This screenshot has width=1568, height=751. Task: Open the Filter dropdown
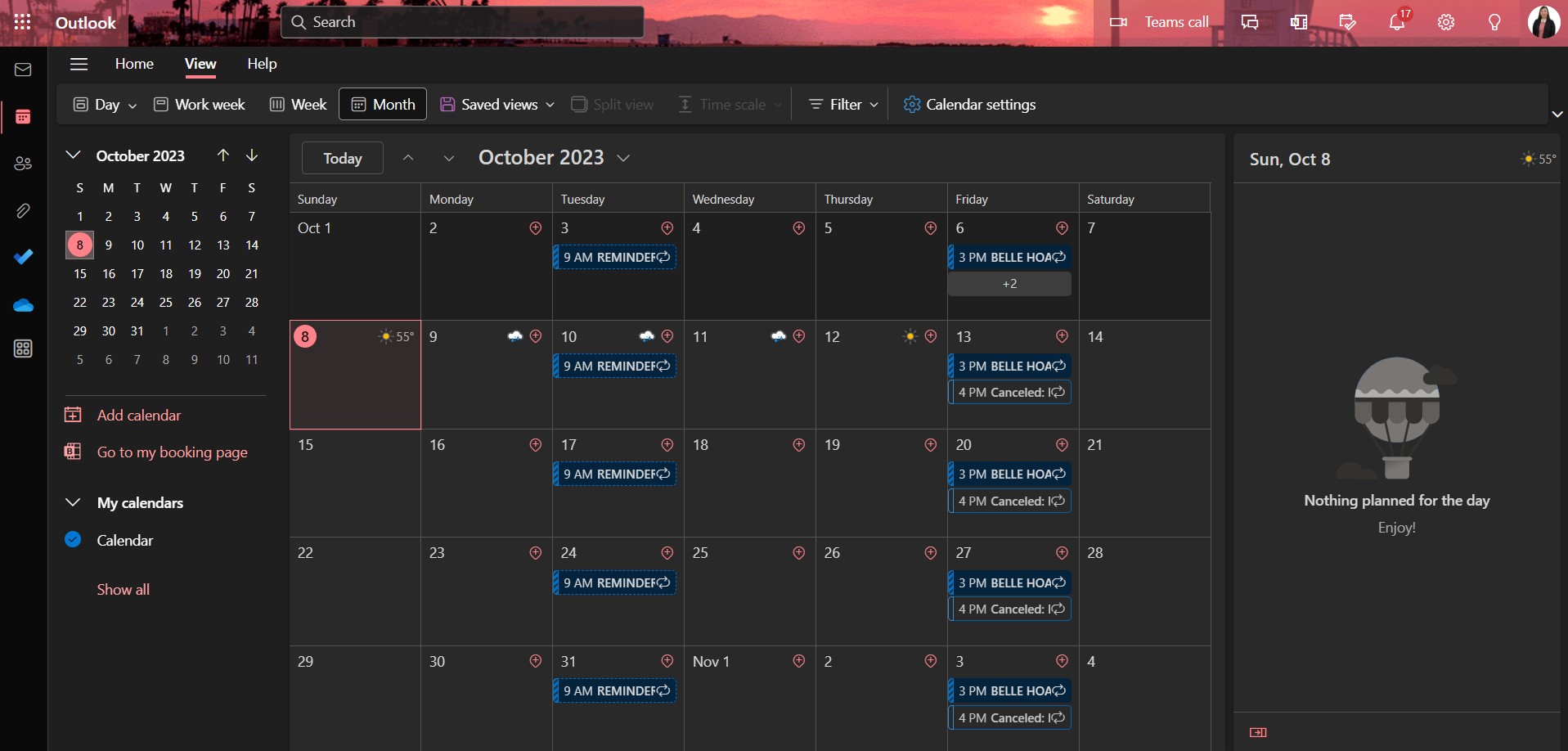coord(843,105)
